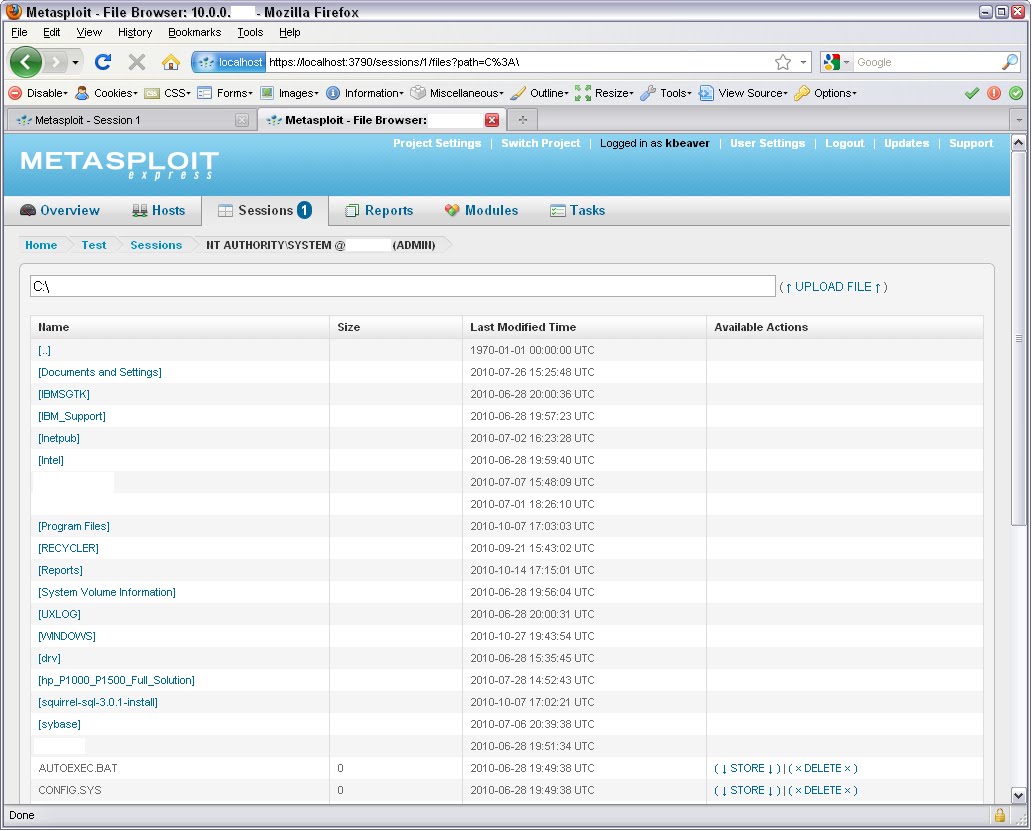Image resolution: width=1032 pixels, height=831 pixels.
Task: Click the Support link
Action: click(971, 143)
